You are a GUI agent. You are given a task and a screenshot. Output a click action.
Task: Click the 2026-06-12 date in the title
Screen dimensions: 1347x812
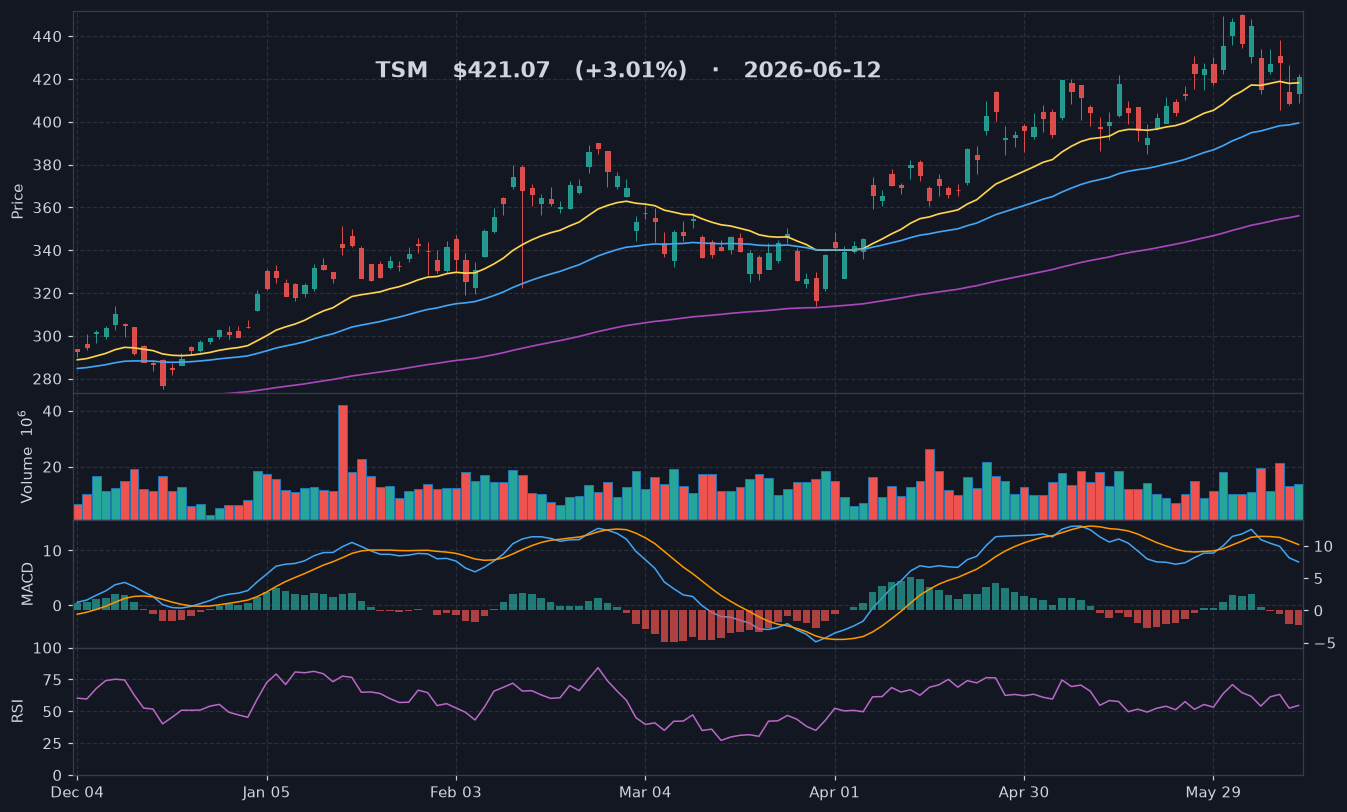(812, 71)
